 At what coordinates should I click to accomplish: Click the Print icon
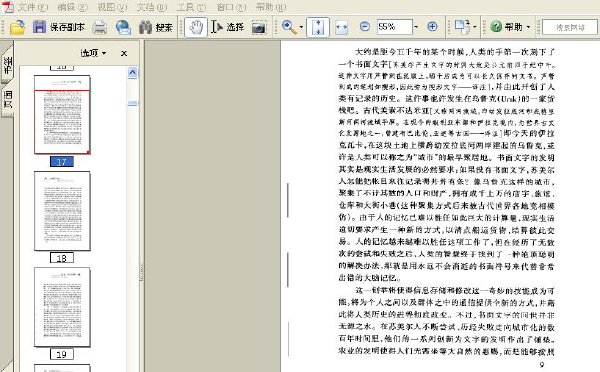[99, 27]
